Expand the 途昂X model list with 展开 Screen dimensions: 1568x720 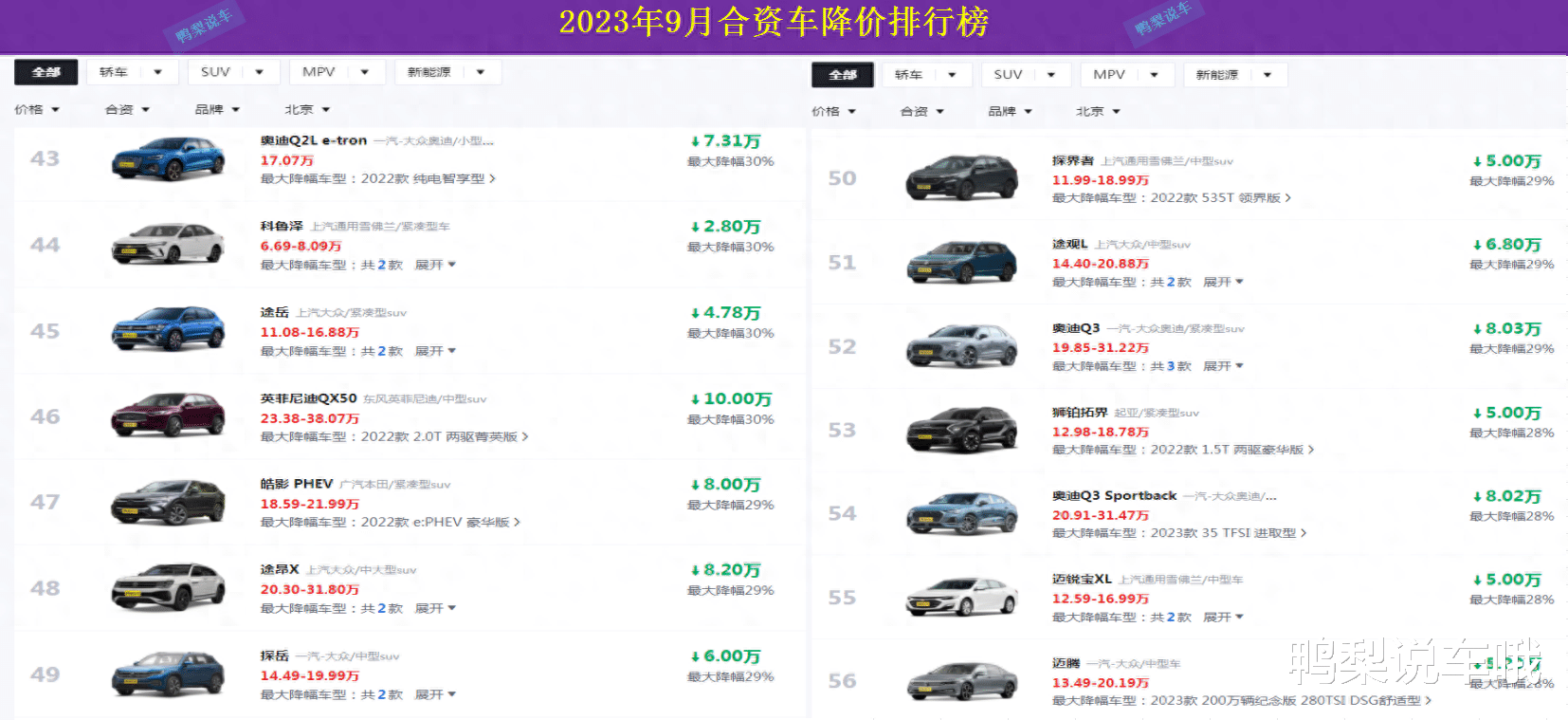tap(435, 608)
